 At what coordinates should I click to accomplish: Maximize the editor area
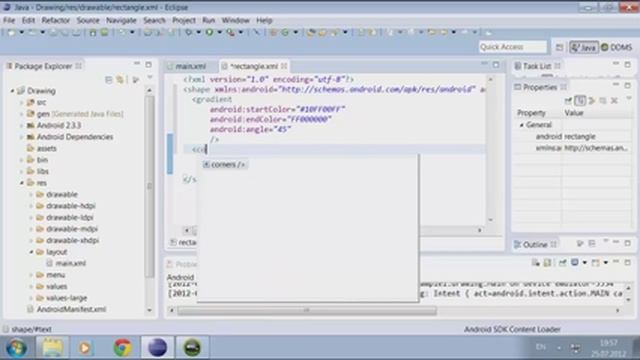[x=496, y=64]
